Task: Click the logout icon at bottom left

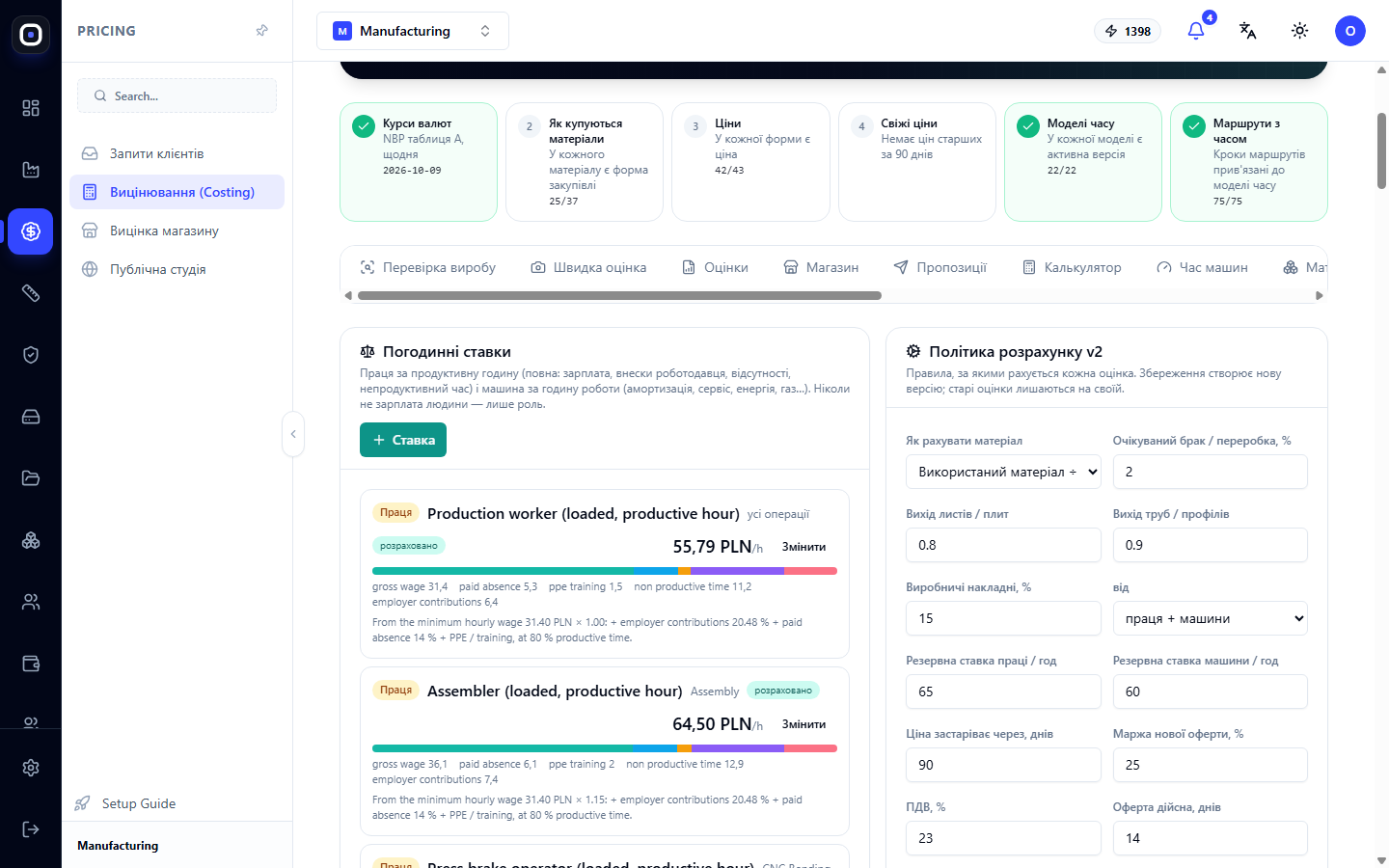Action: [x=31, y=829]
